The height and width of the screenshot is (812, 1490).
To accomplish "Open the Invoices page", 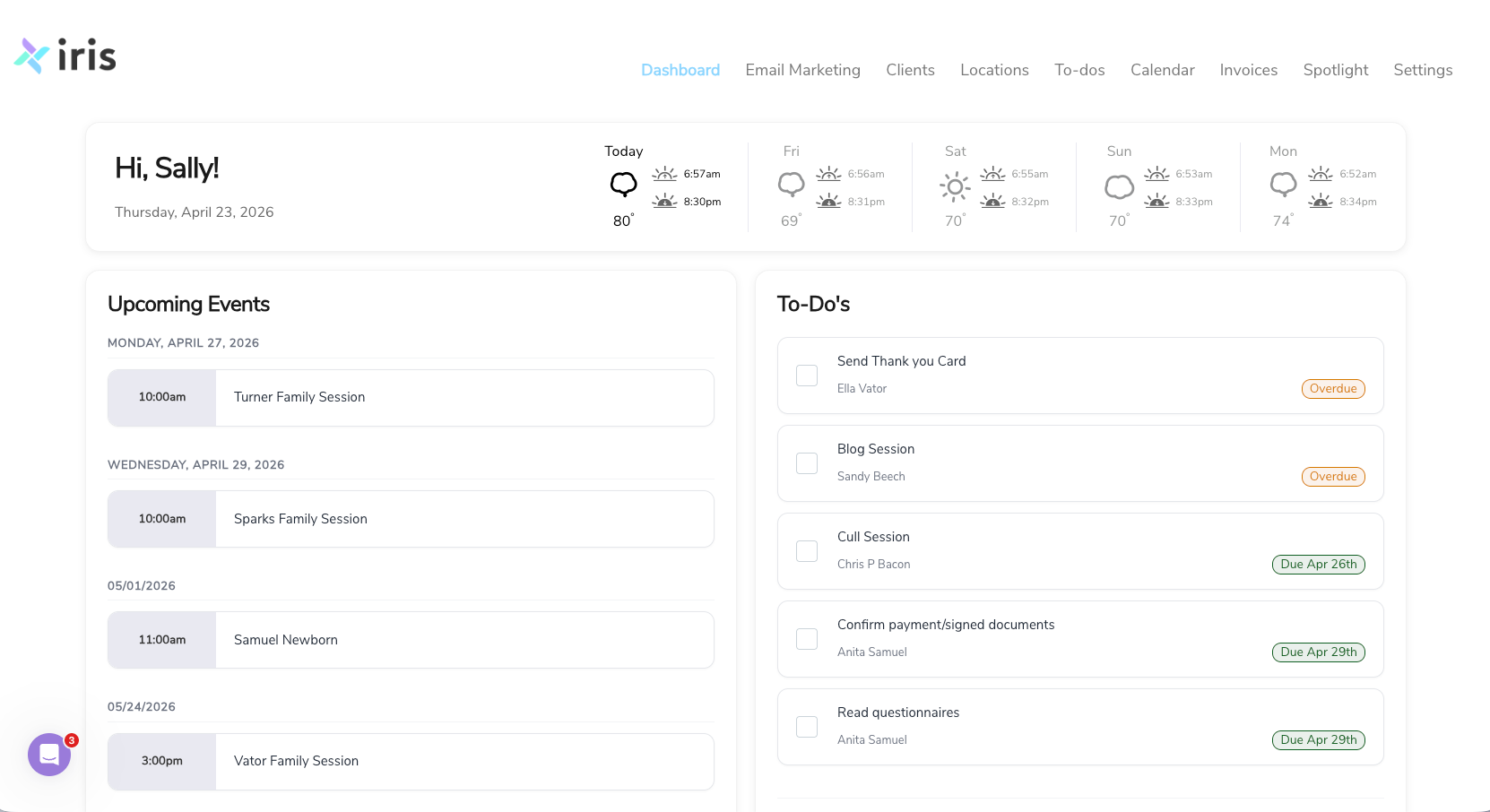I will pyautogui.click(x=1248, y=70).
